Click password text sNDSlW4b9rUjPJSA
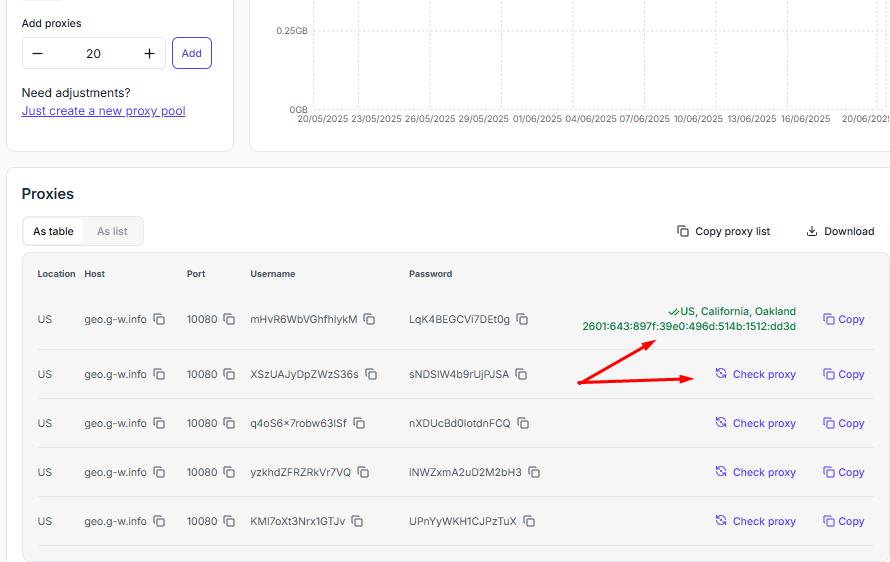The width and height of the screenshot is (890, 562). pyautogui.click(x=459, y=374)
